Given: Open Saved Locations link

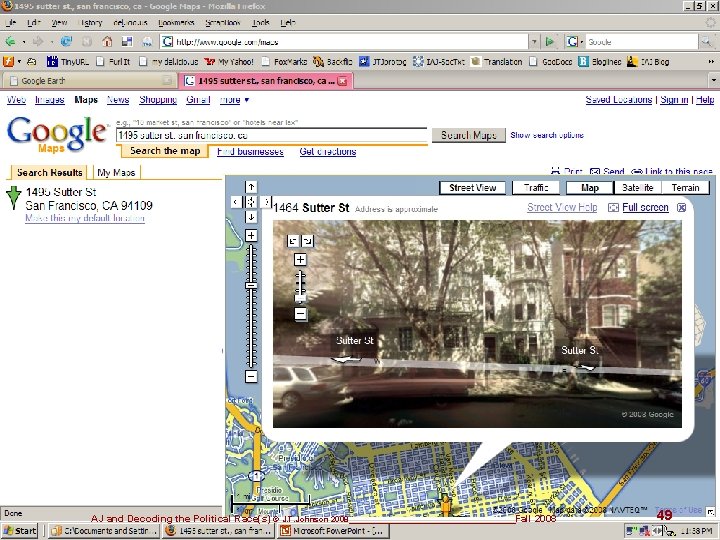Looking at the screenshot, I should point(619,100).
